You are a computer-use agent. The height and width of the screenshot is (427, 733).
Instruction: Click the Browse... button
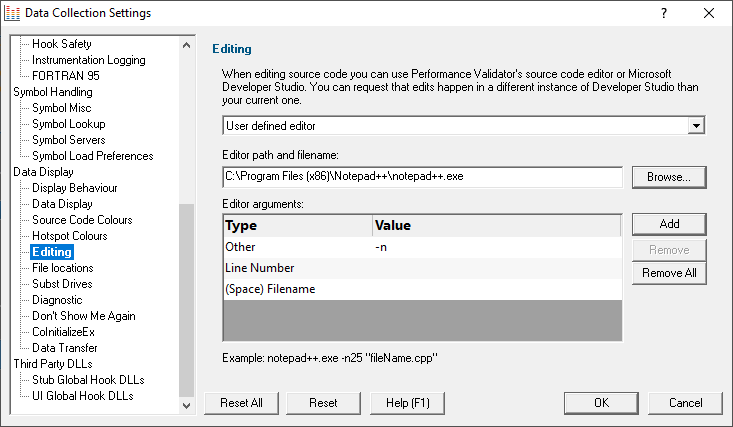point(668,177)
